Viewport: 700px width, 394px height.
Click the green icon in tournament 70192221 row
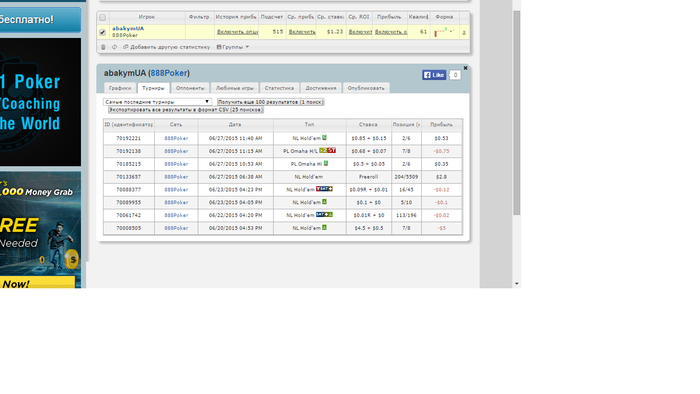coord(325,138)
